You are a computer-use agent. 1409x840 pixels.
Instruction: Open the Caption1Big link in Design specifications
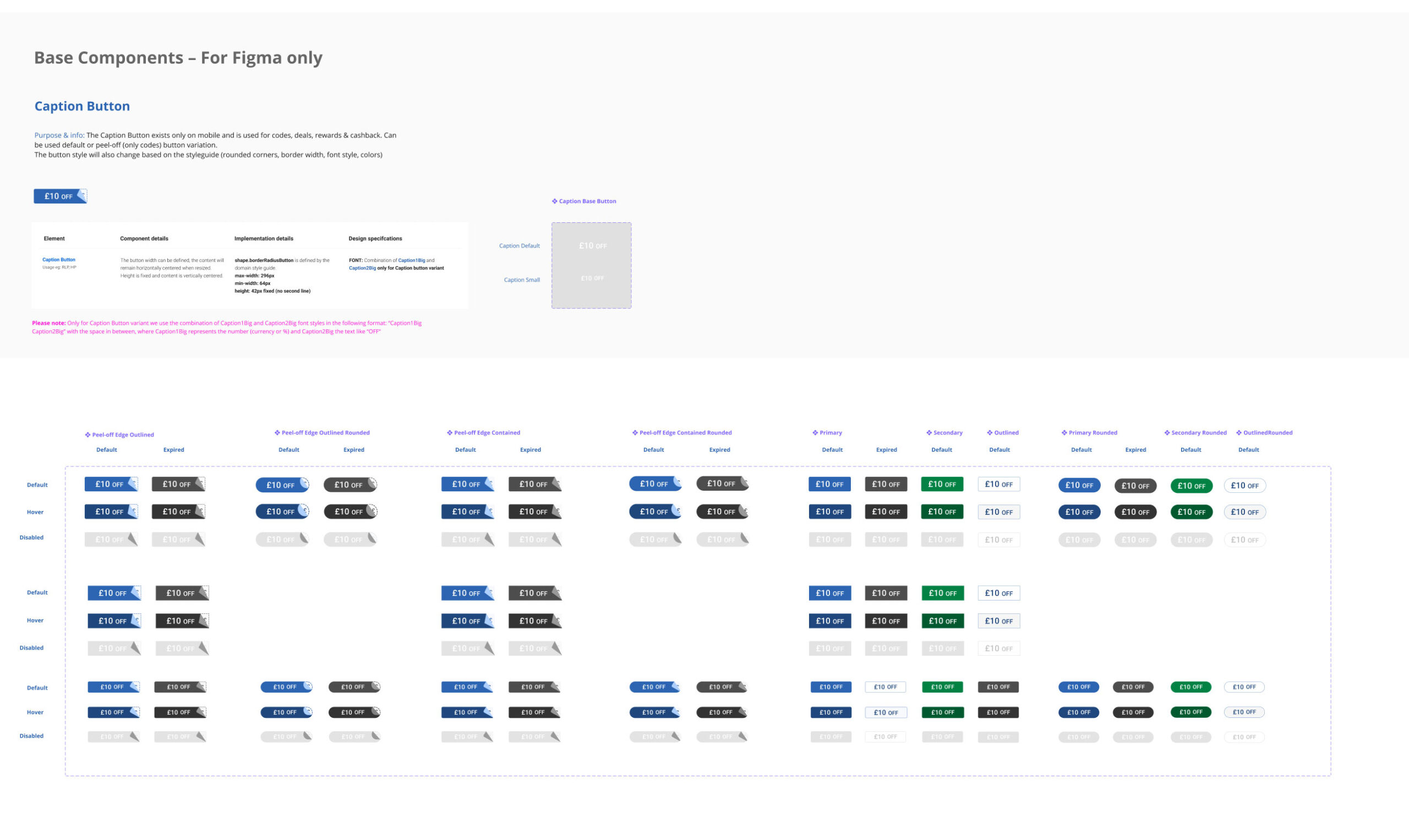point(412,260)
